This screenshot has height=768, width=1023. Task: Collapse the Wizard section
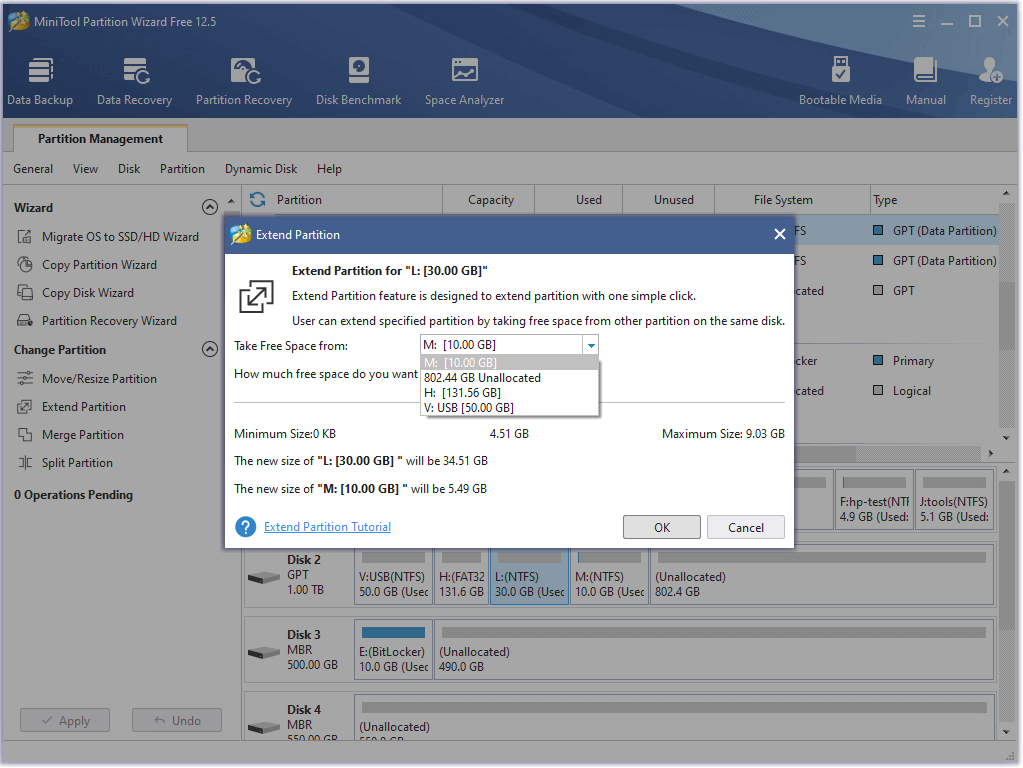pyautogui.click(x=209, y=208)
